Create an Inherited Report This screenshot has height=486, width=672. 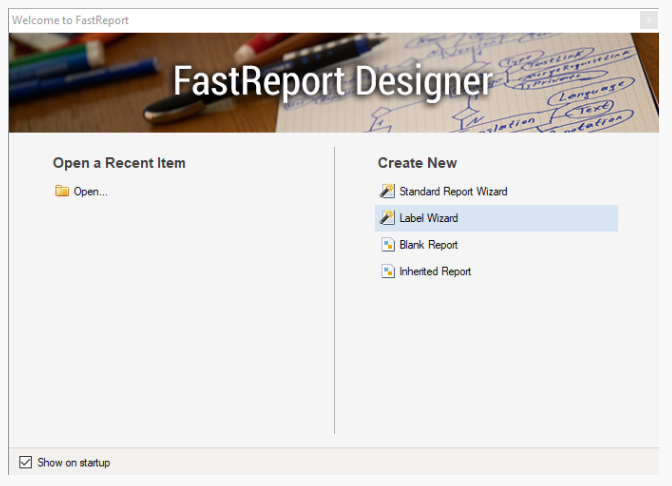435,271
